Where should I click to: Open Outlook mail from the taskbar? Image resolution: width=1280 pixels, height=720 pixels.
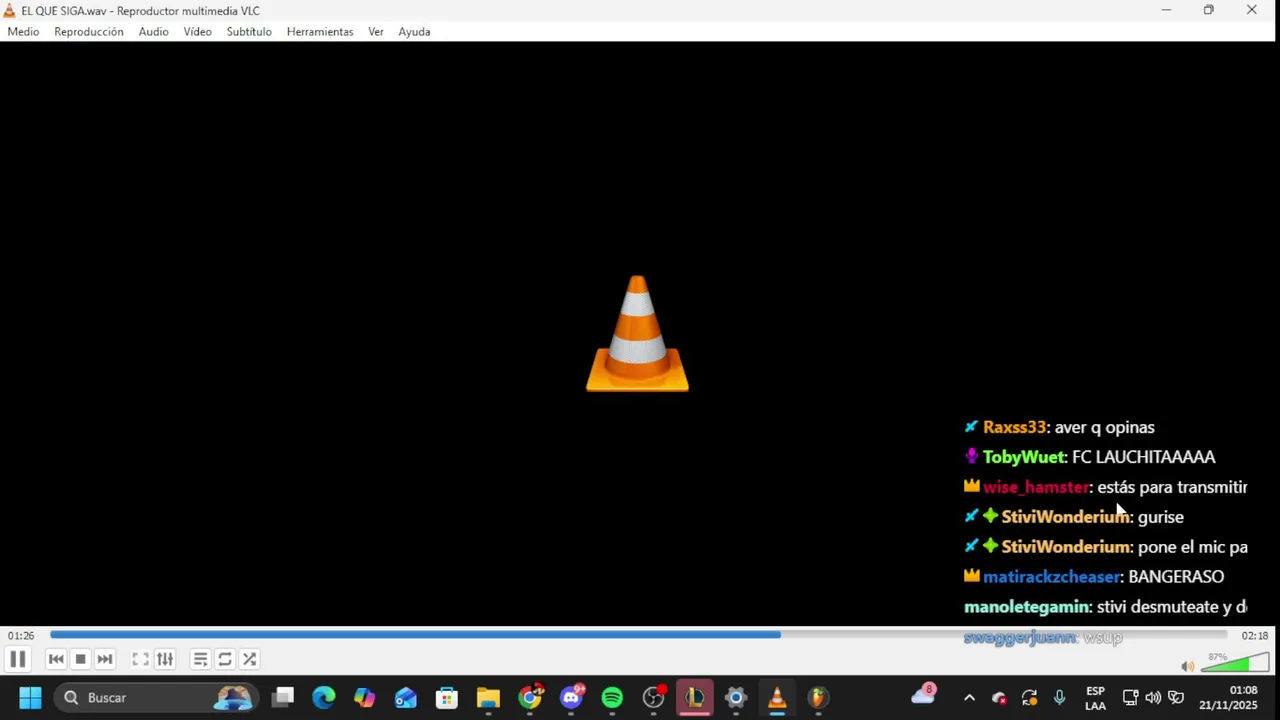[405, 698]
